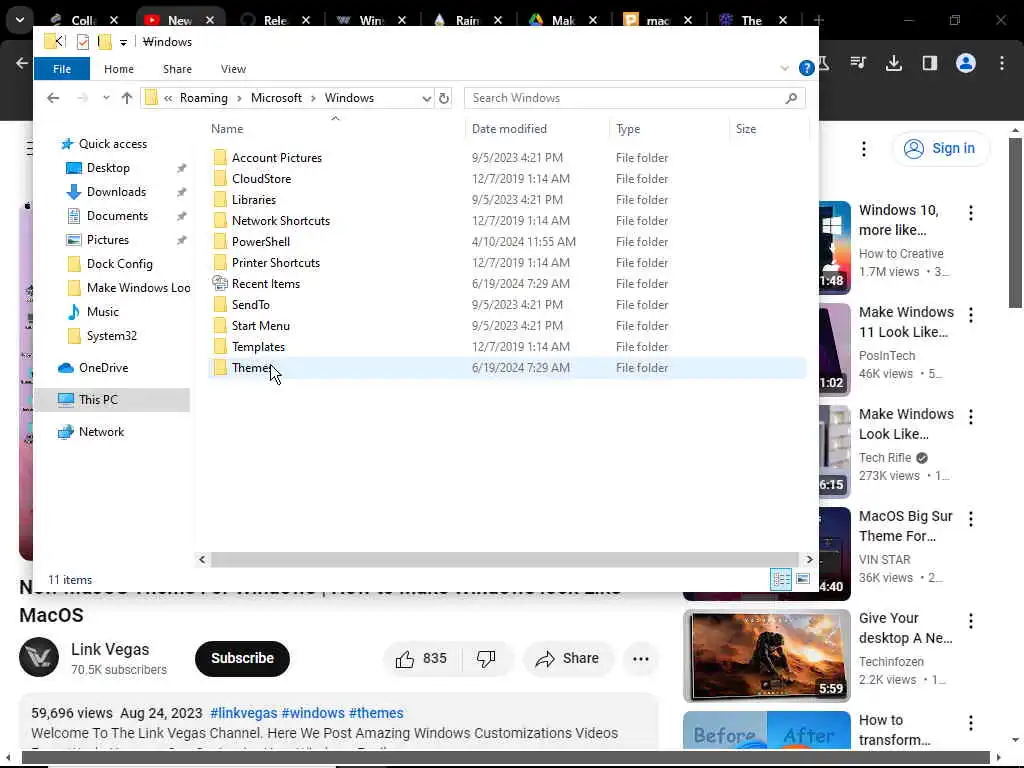Open the View ribbon tab

click(x=233, y=69)
